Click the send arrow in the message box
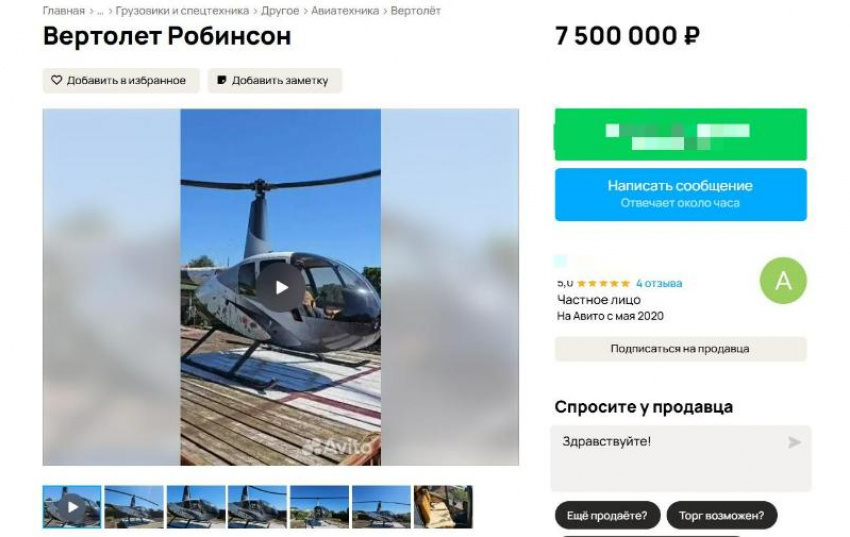The image size is (850, 537). pos(794,442)
